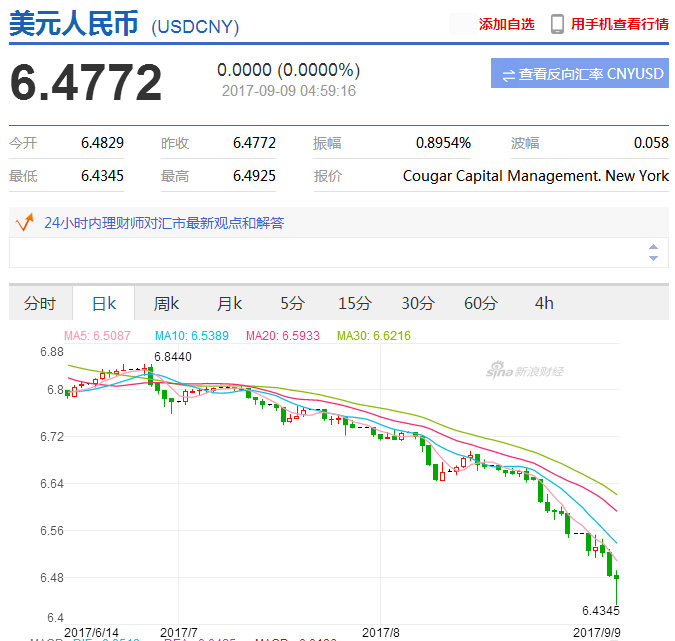Open the 4h interval chart tab
675x641 pixels.
click(x=544, y=303)
